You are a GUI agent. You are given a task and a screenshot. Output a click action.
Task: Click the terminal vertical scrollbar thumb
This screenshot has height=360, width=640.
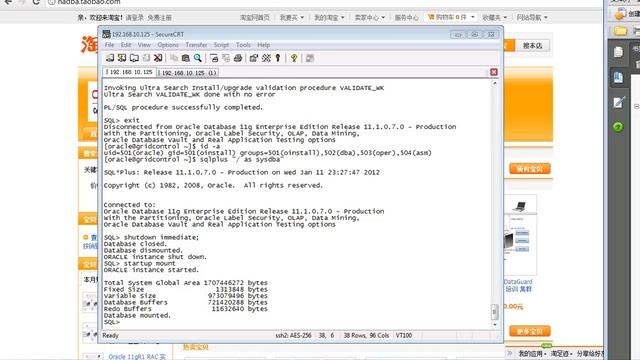[494, 312]
